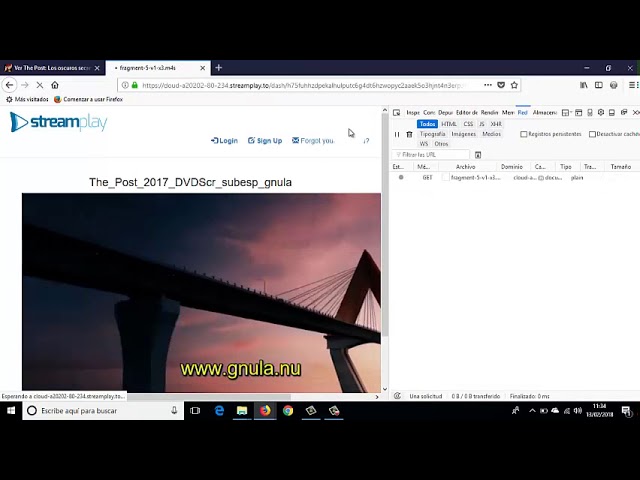The width and height of the screenshot is (640, 480).
Task: Open the devtools frame selector dropdown
Action: coord(567,113)
